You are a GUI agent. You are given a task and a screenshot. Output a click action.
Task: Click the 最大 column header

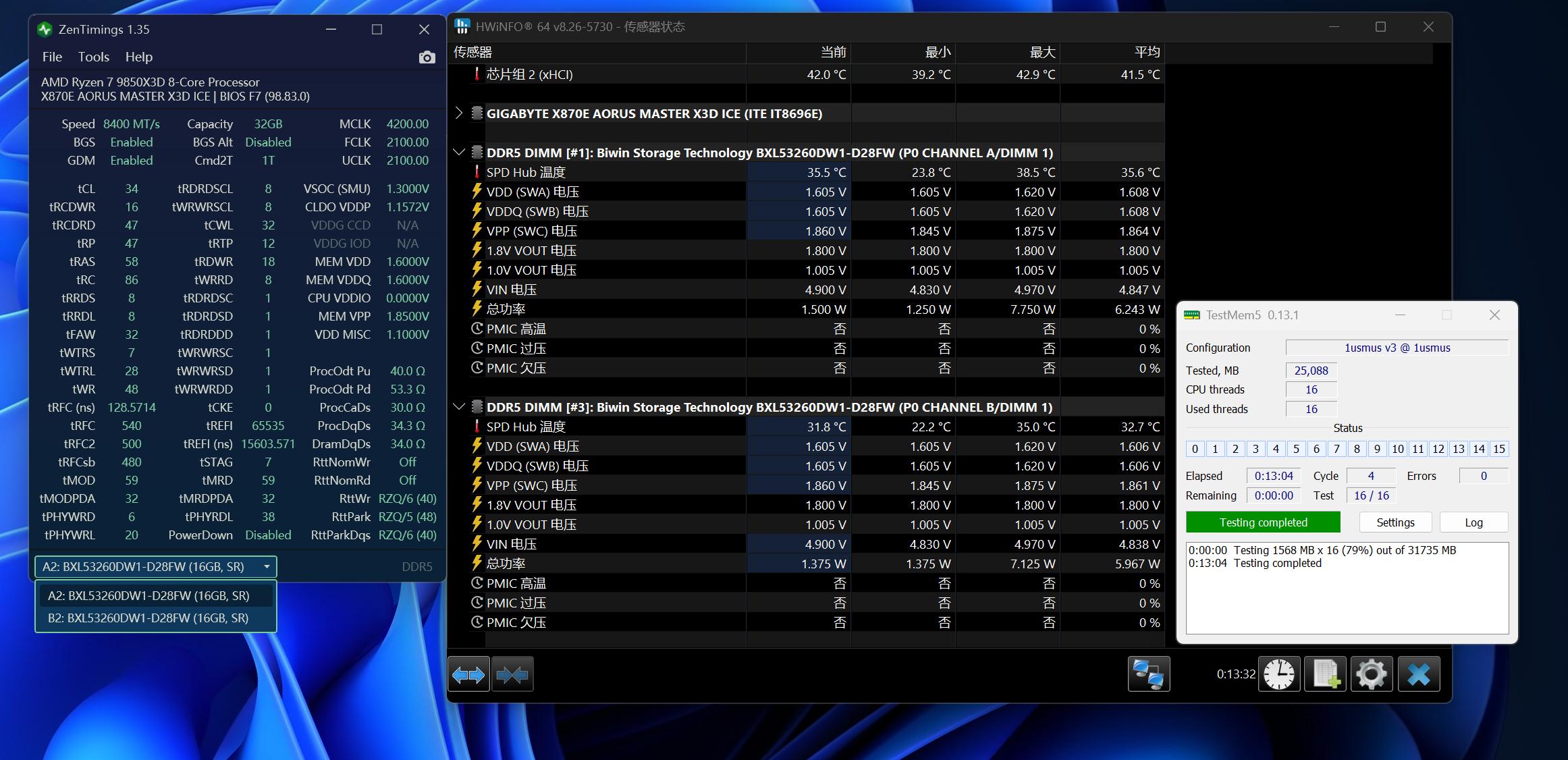(1042, 52)
